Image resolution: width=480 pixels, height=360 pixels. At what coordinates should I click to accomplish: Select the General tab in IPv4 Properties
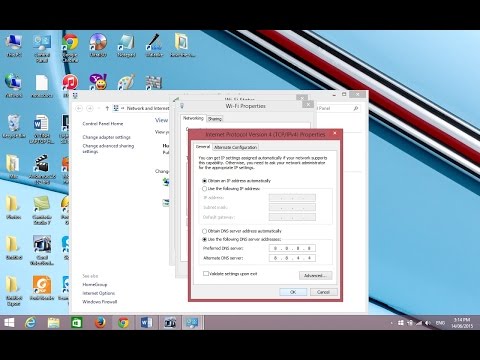click(203, 147)
